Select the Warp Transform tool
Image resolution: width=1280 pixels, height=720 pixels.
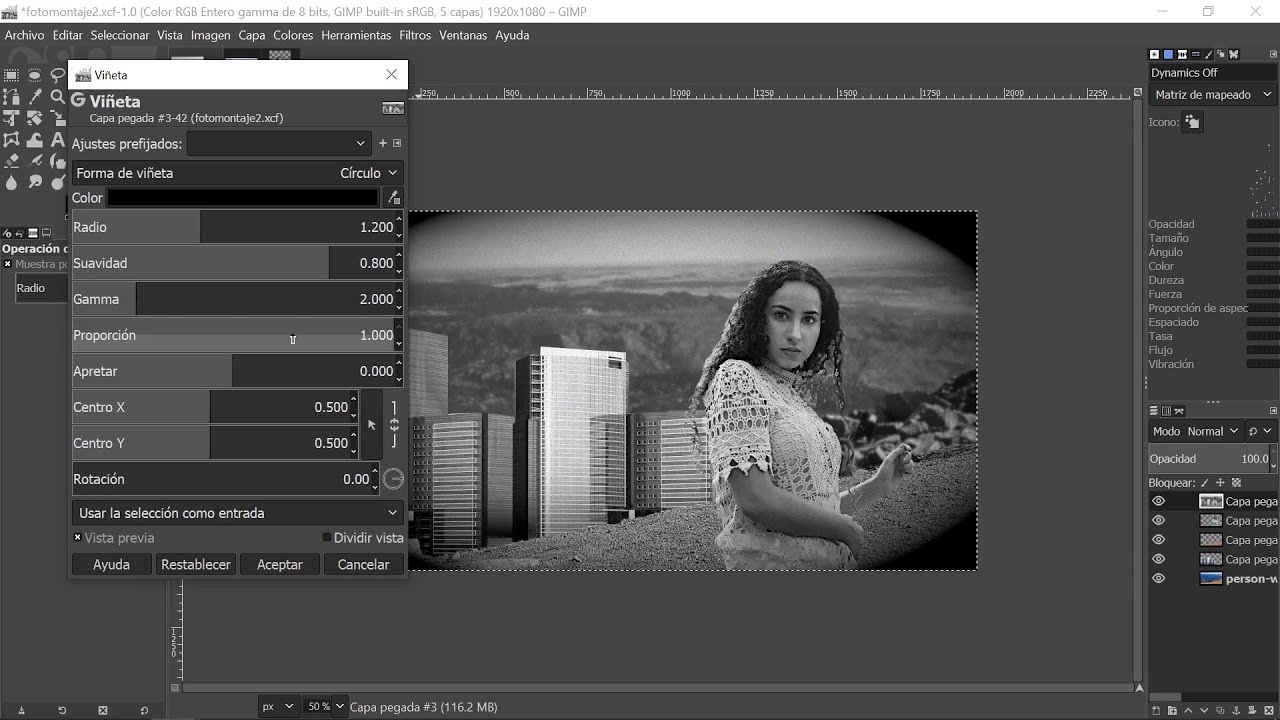point(35,140)
